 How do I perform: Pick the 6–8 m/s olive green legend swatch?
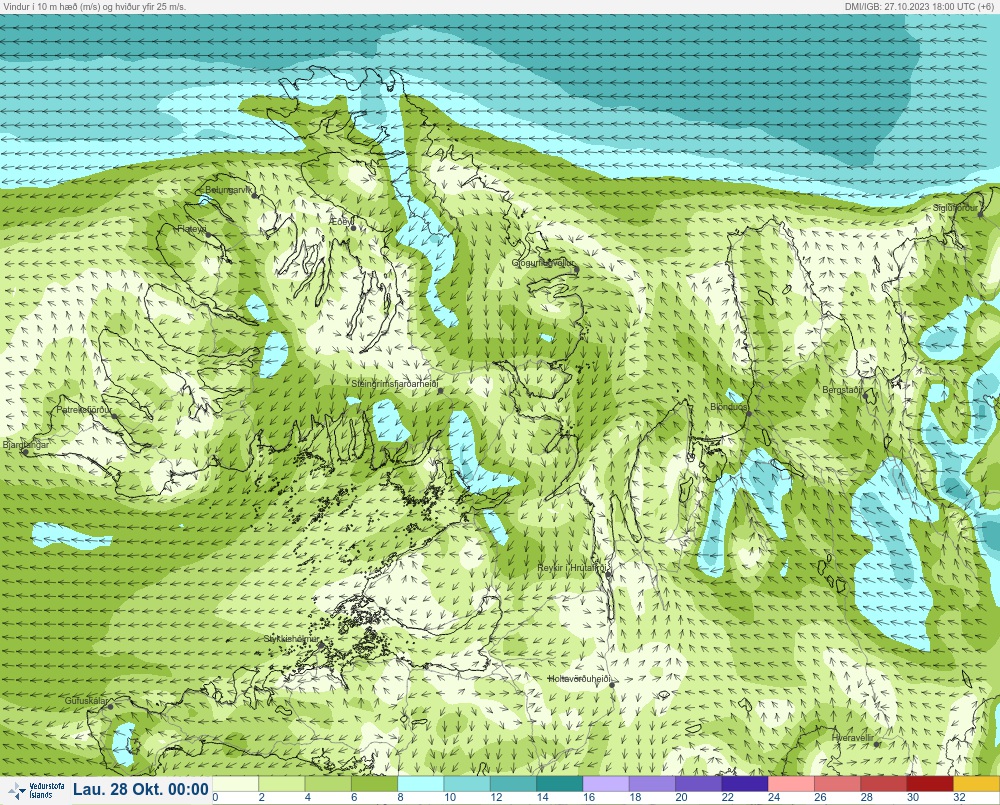(x=374, y=784)
